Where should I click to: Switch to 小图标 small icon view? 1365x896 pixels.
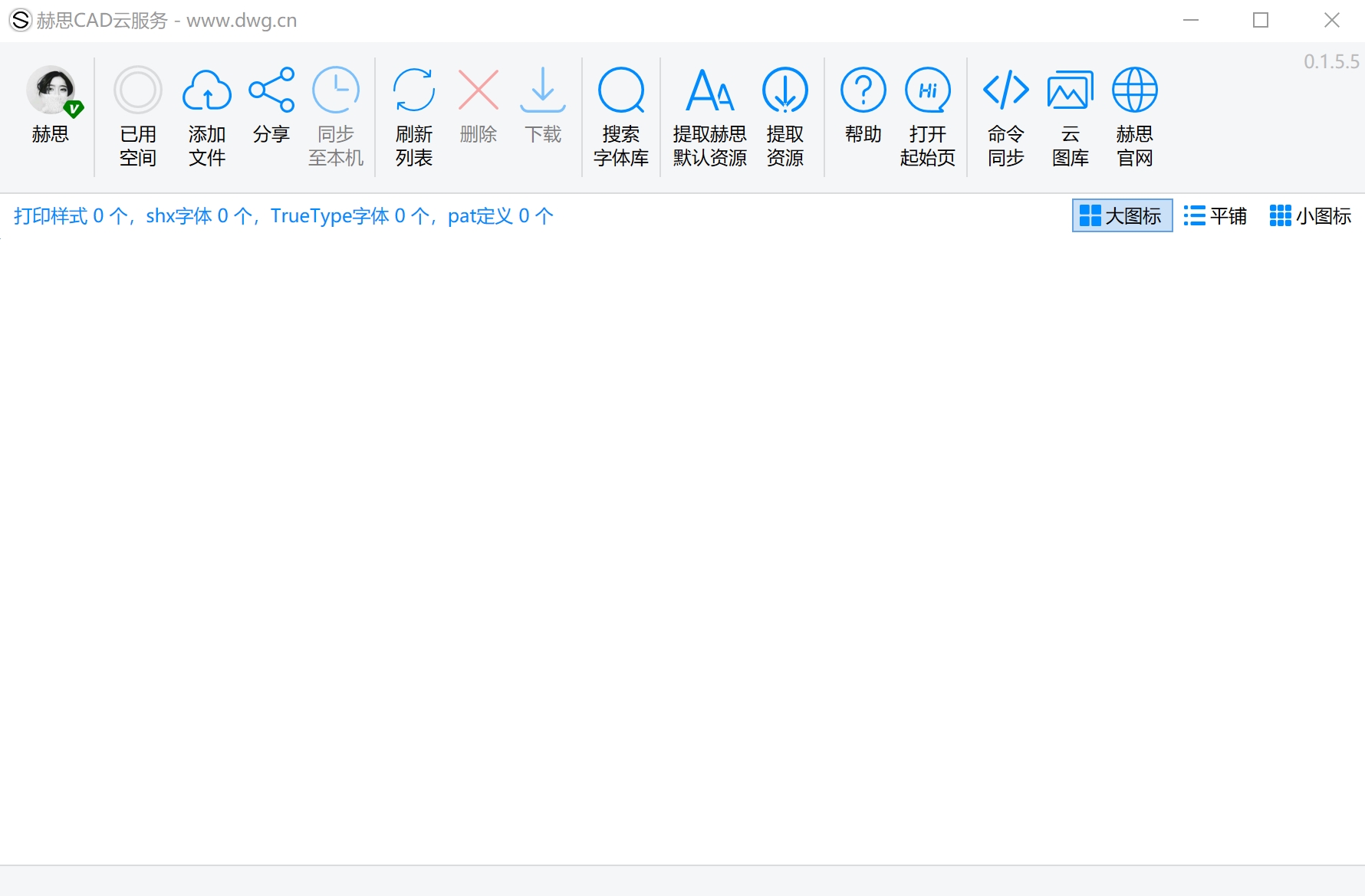point(1311,215)
